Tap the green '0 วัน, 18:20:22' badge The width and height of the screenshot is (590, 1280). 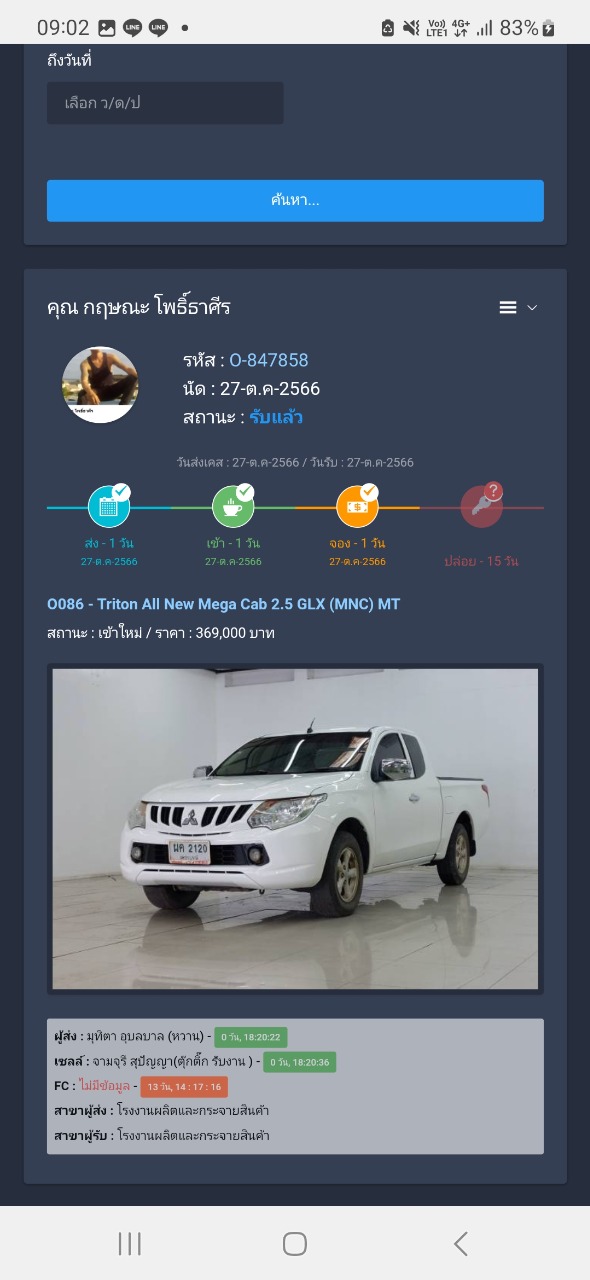tap(250, 1037)
